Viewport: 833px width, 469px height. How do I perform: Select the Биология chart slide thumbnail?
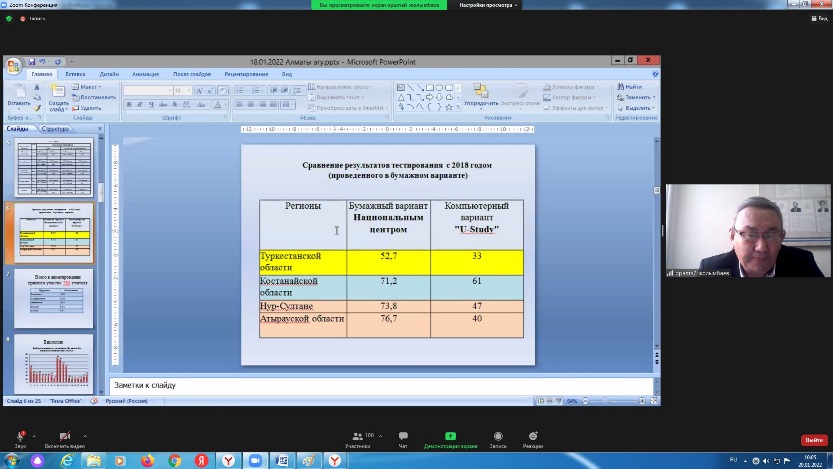pos(53,362)
